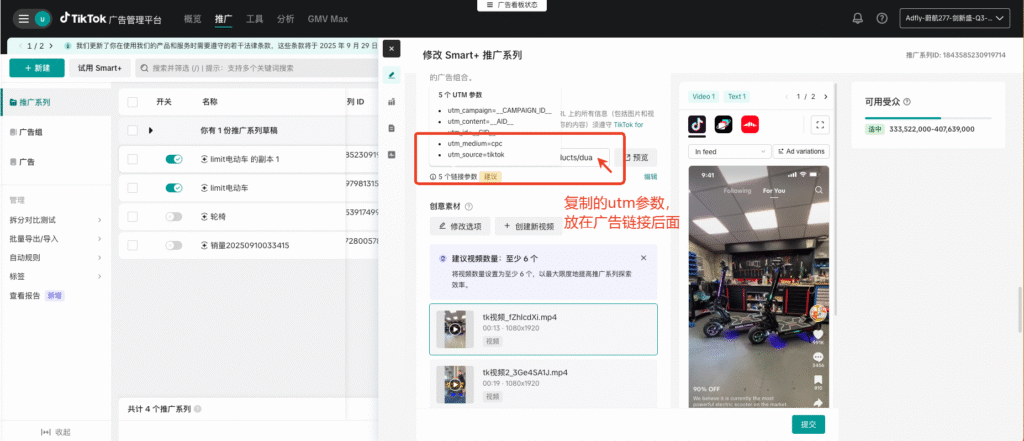Image resolution: width=1024 pixels, height=441 pixels.
Task: Check the select-all checkbox in the table header
Action: [133, 102]
